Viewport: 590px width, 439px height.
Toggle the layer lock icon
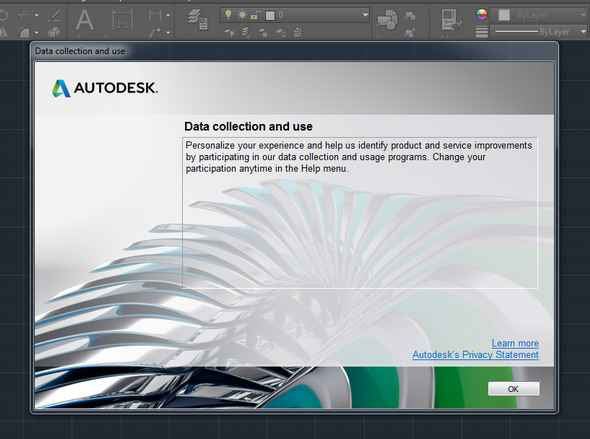click(254, 15)
